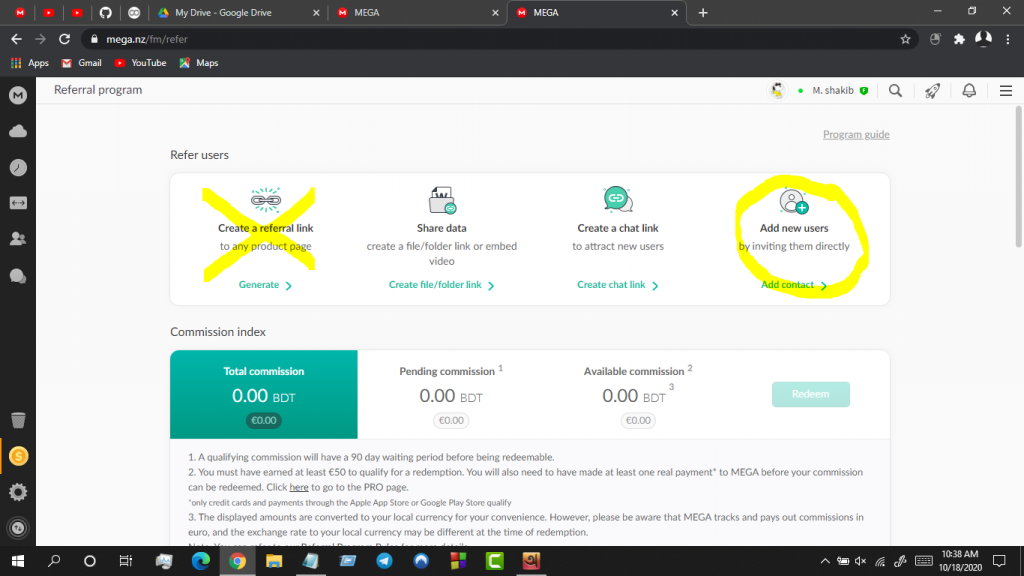Click the M. shakib account name
The width and height of the screenshot is (1024, 576).
pyautogui.click(x=833, y=91)
